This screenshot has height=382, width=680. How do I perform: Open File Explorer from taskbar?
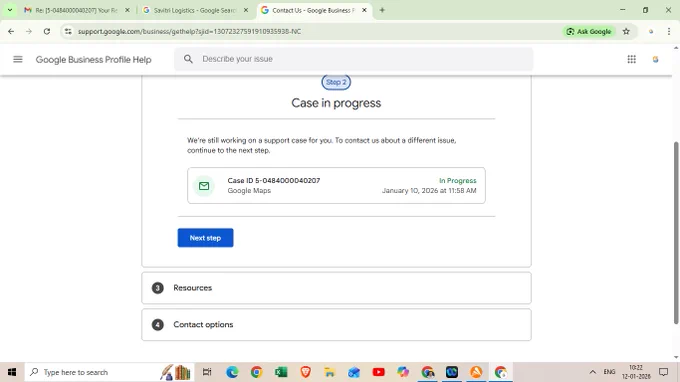[x=330, y=372]
